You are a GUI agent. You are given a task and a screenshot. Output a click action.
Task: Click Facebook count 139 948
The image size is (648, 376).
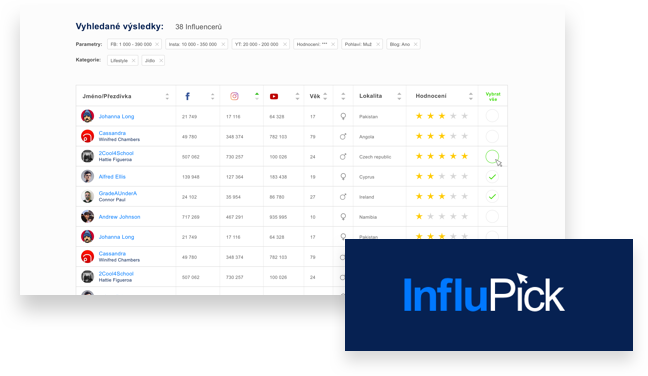point(191,177)
